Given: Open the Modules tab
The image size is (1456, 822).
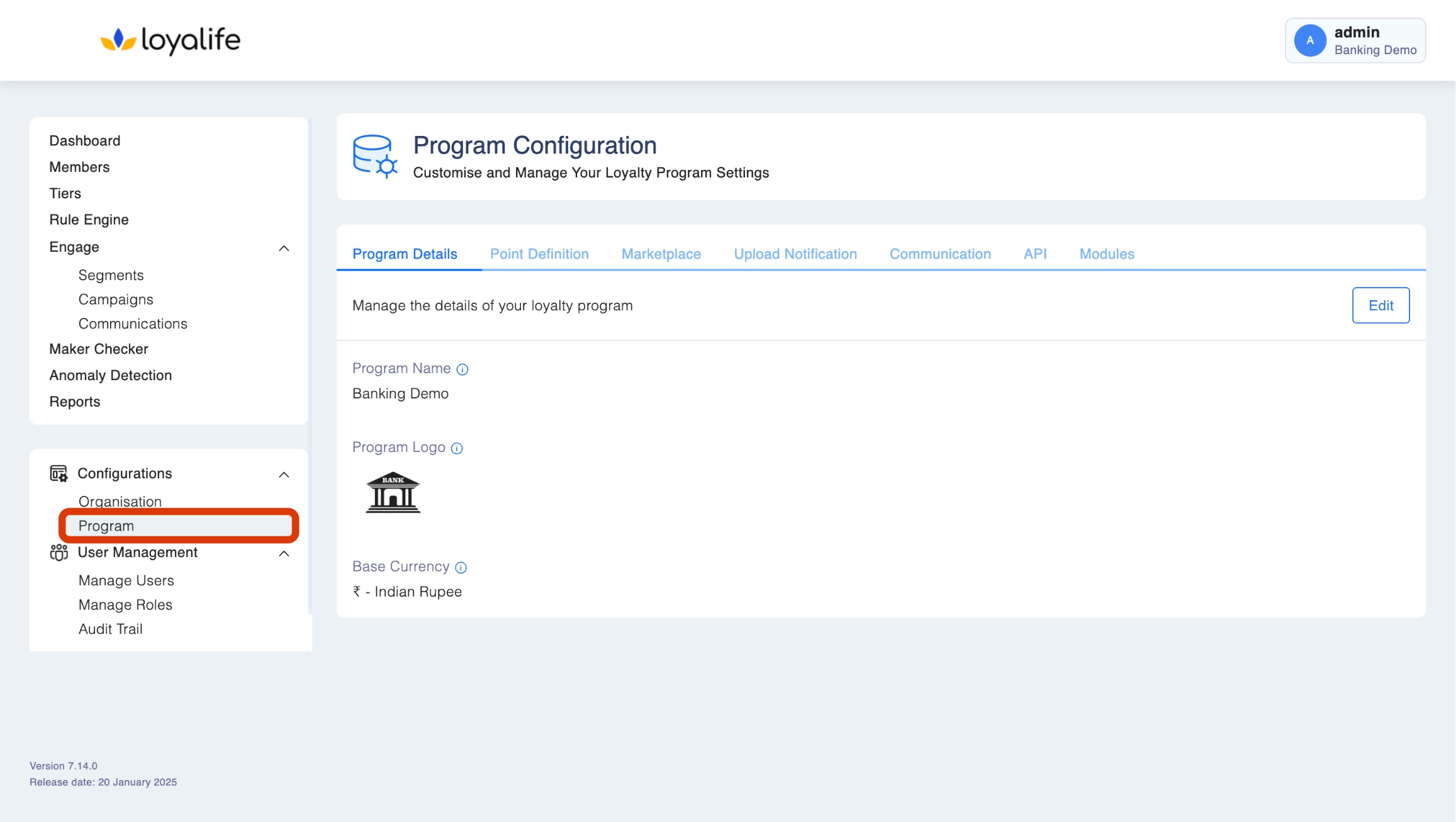Looking at the screenshot, I should (x=1106, y=254).
